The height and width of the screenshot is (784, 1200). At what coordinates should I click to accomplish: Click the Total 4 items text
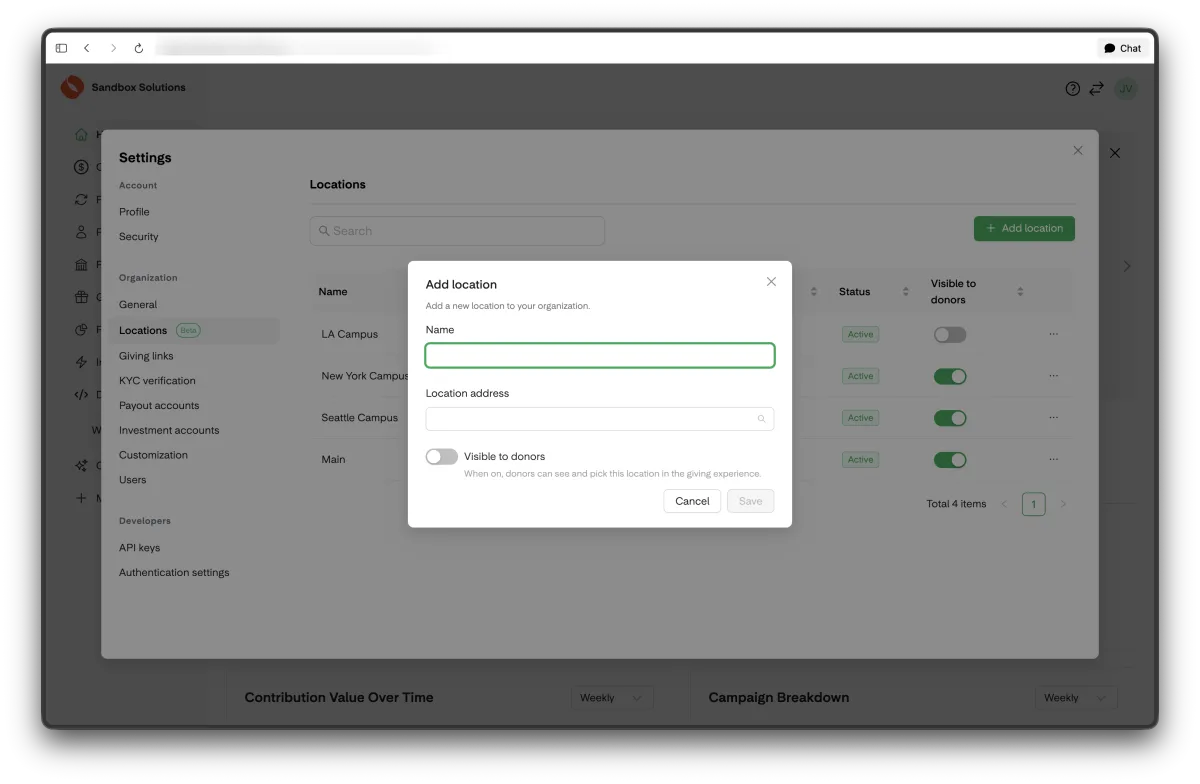(956, 504)
